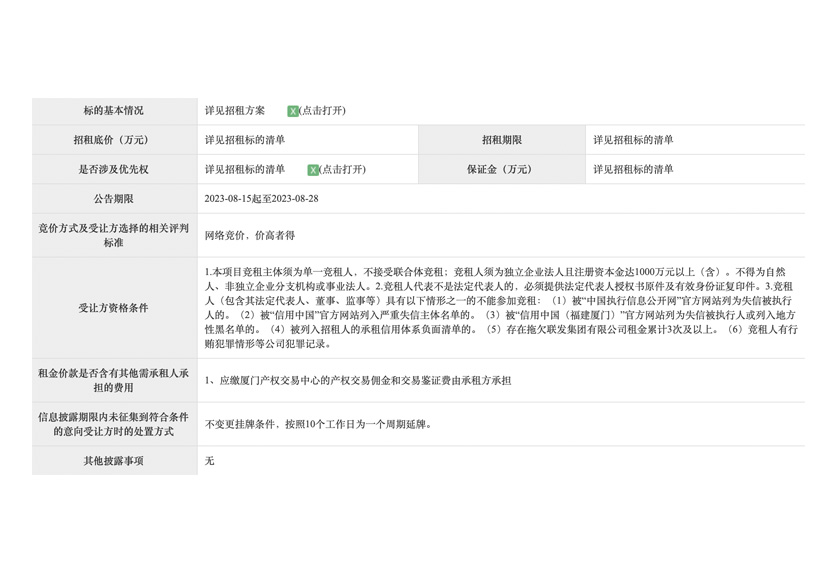This screenshot has width=837, height=573.
Task: Open the (点击打开) link in 是否涉及优先权 row
Action: pyautogui.click(x=343, y=170)
